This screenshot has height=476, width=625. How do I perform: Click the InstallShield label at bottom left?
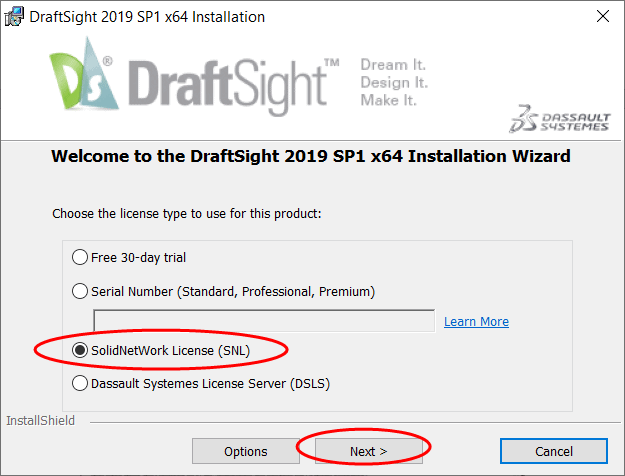pyautogui.click(x=40, y=421)
